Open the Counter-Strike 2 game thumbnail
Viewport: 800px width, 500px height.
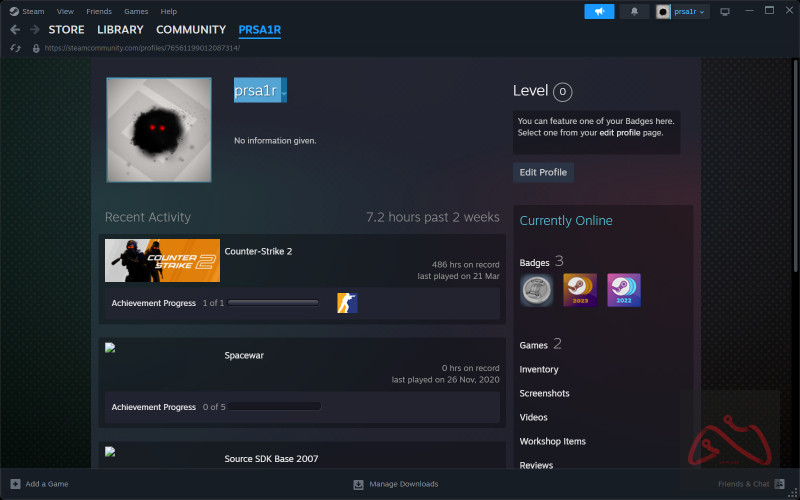point(162,261)
